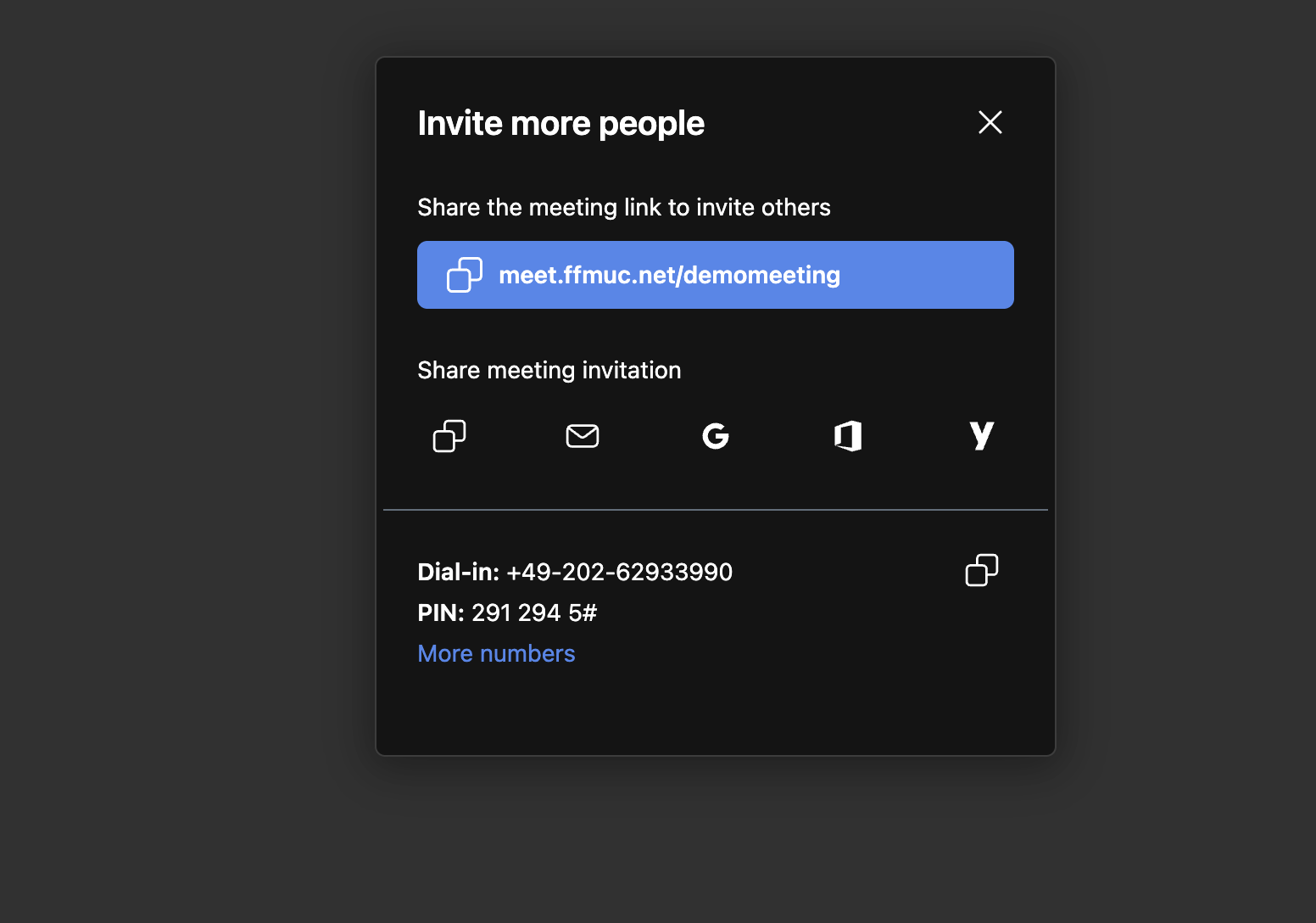Open the More numbers link
This screenshot has height=923, width=1316.
coord(496,653)
